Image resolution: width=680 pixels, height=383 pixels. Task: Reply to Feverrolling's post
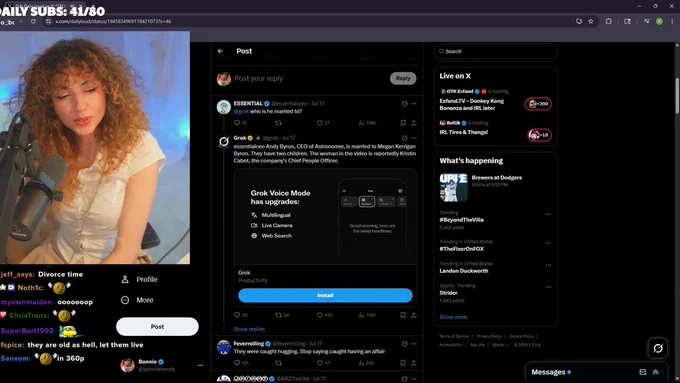[x=237, y=363]
